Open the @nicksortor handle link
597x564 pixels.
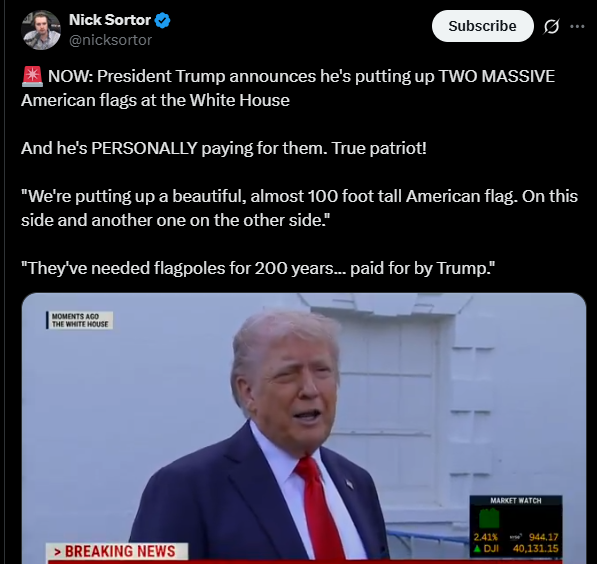(x=110, y=40)
